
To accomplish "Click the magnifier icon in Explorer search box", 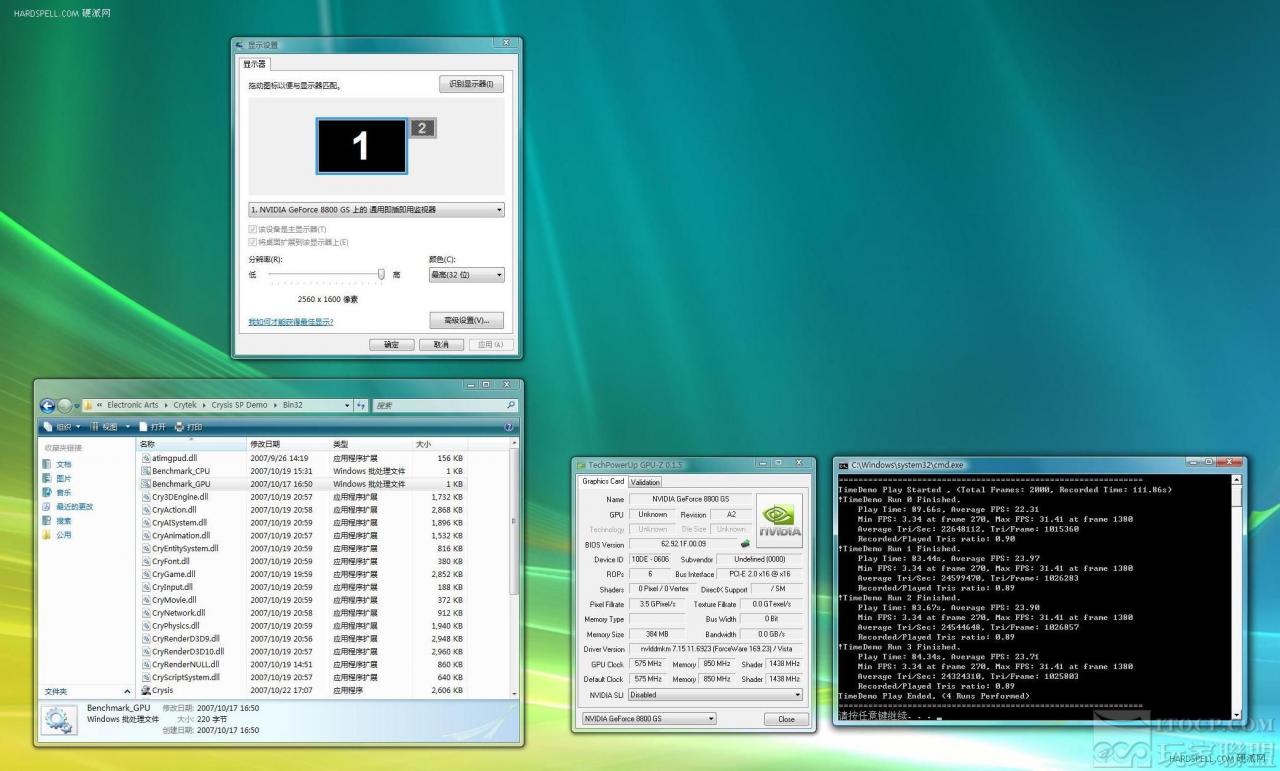I will (x=510, y=405).
